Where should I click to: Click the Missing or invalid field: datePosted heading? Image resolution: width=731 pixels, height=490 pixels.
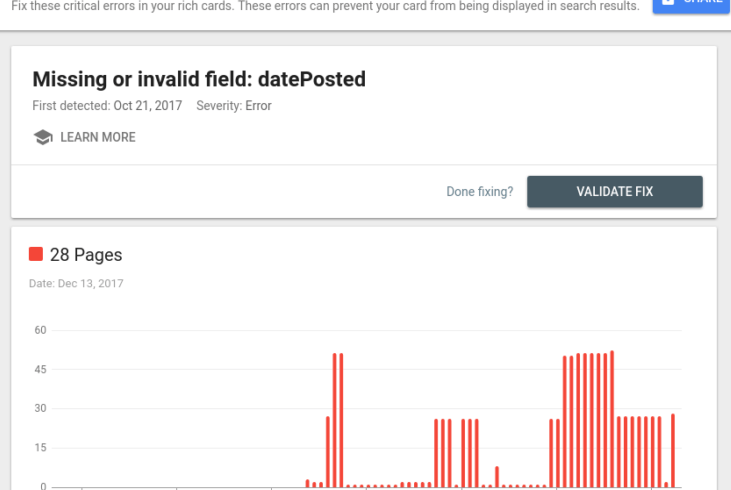click(199, 79)
